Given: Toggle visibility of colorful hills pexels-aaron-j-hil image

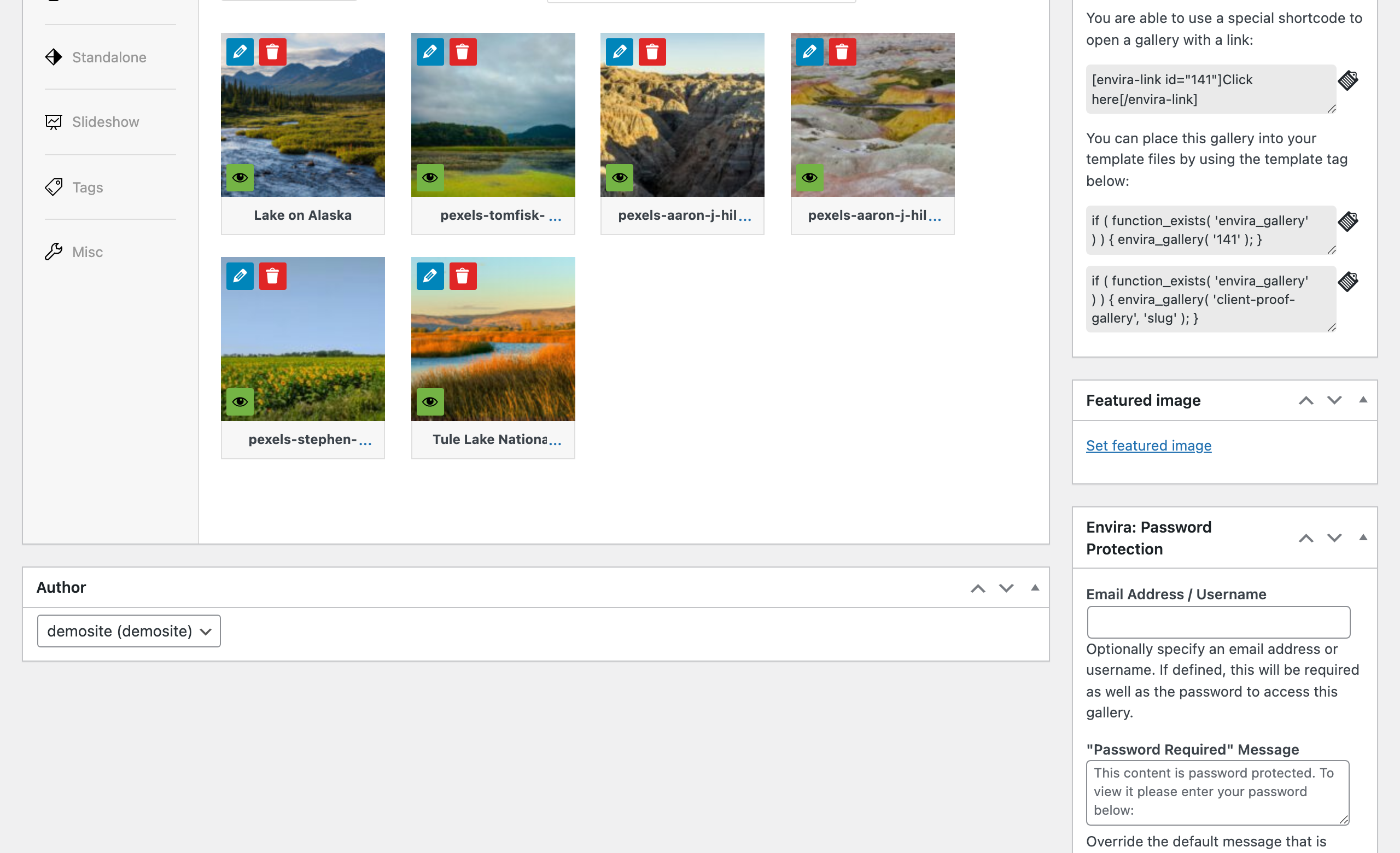Looking at the screenshot, I should coord(810,178).
